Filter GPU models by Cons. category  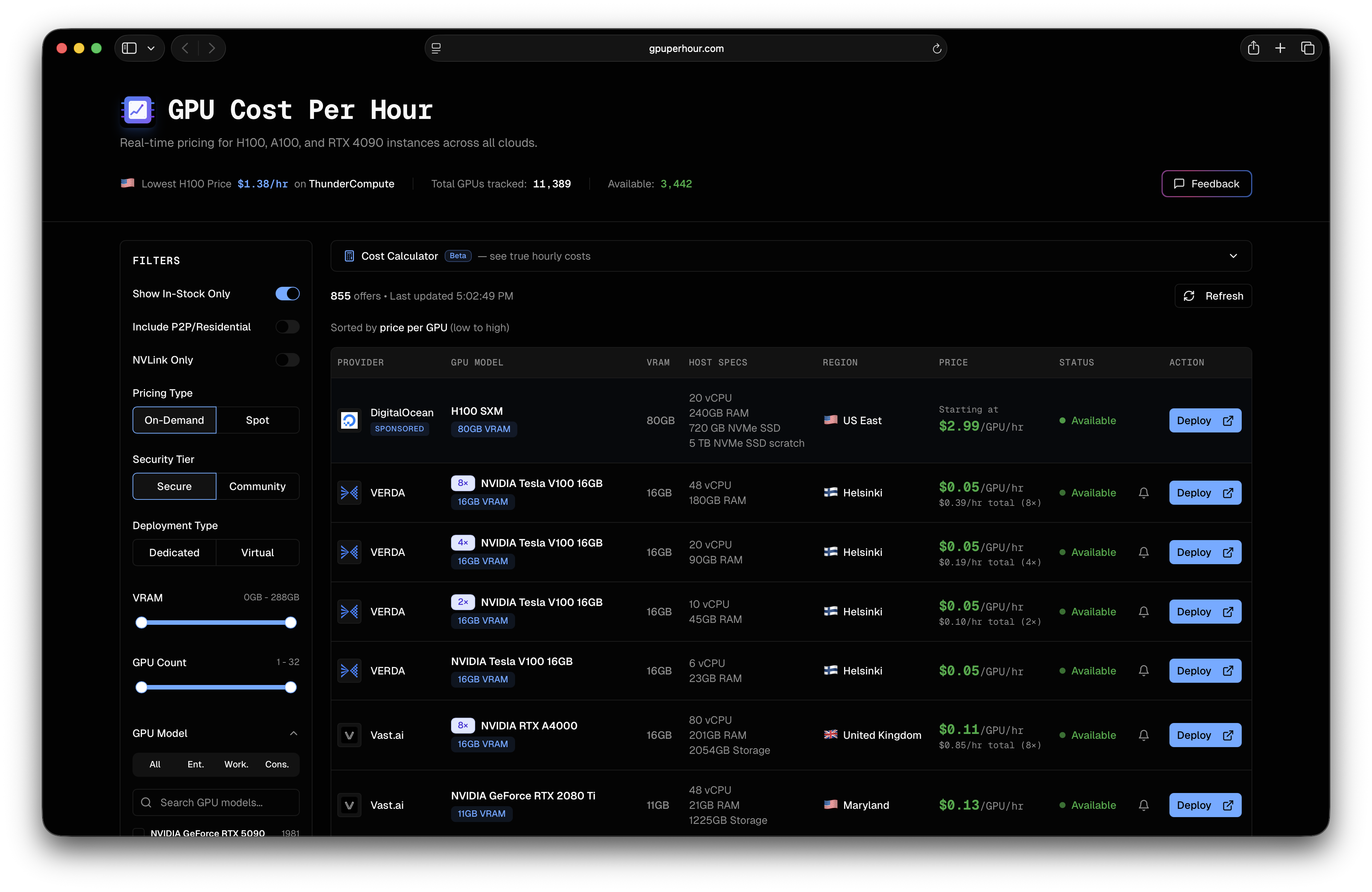pos(277,765)
